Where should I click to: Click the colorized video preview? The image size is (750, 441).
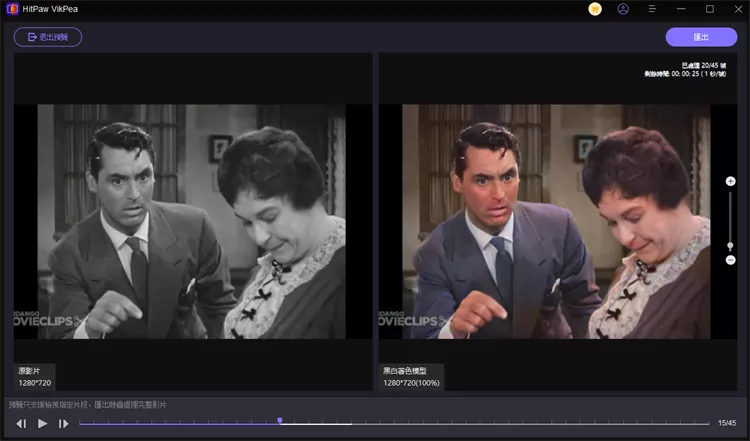(556, 221)
